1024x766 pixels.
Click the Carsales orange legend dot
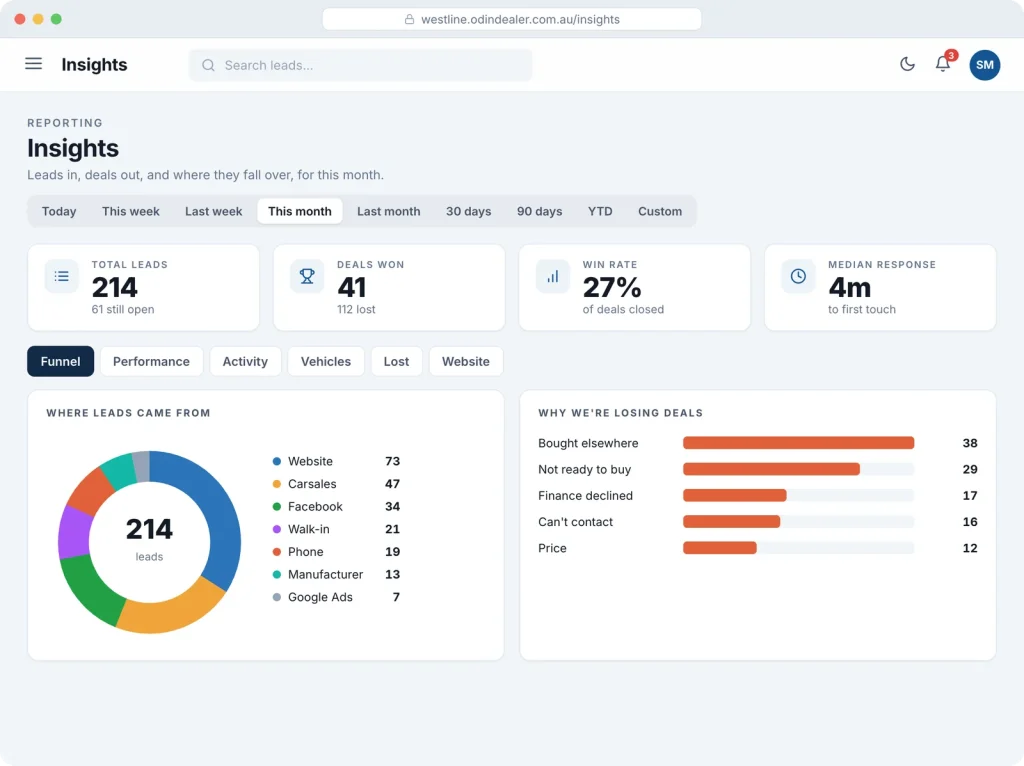click(277, 484)
